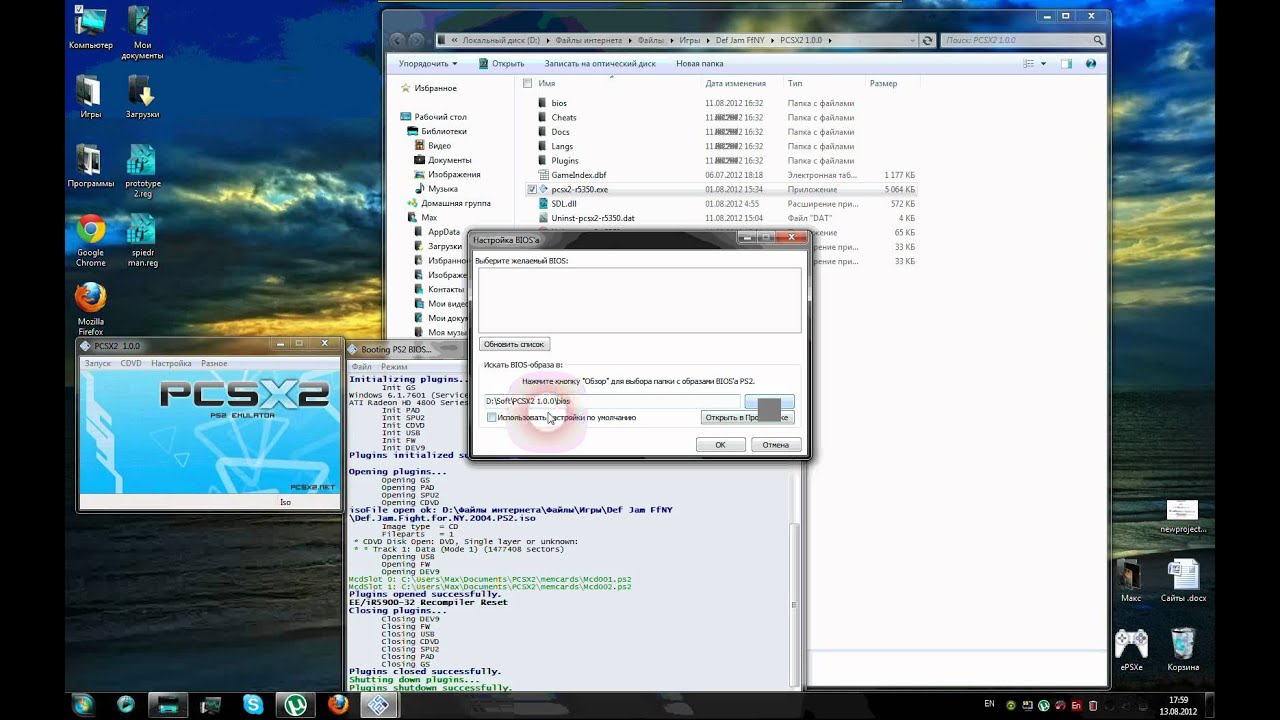Viewport: 1280px width, 720px height.
Task: Click Новая папка in Explorer toolbar
Action: (x=700, y=63)
